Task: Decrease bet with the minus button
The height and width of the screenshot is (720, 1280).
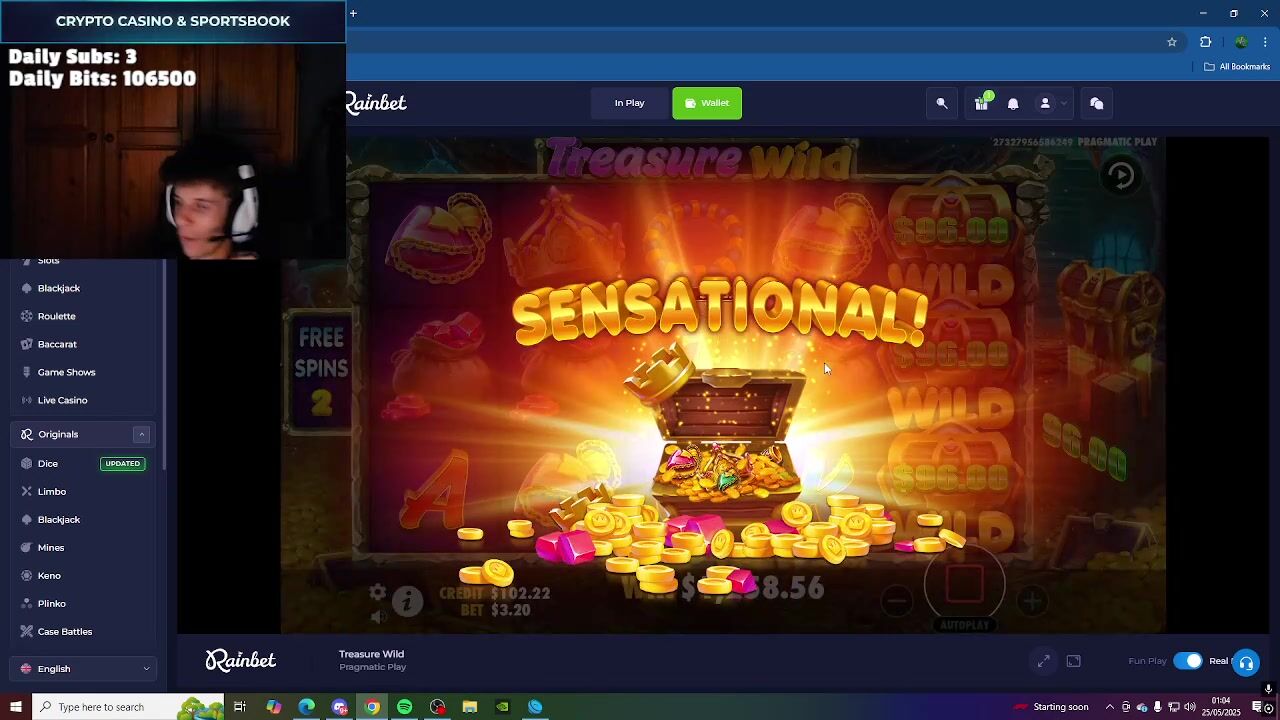Action: point(897,600)
